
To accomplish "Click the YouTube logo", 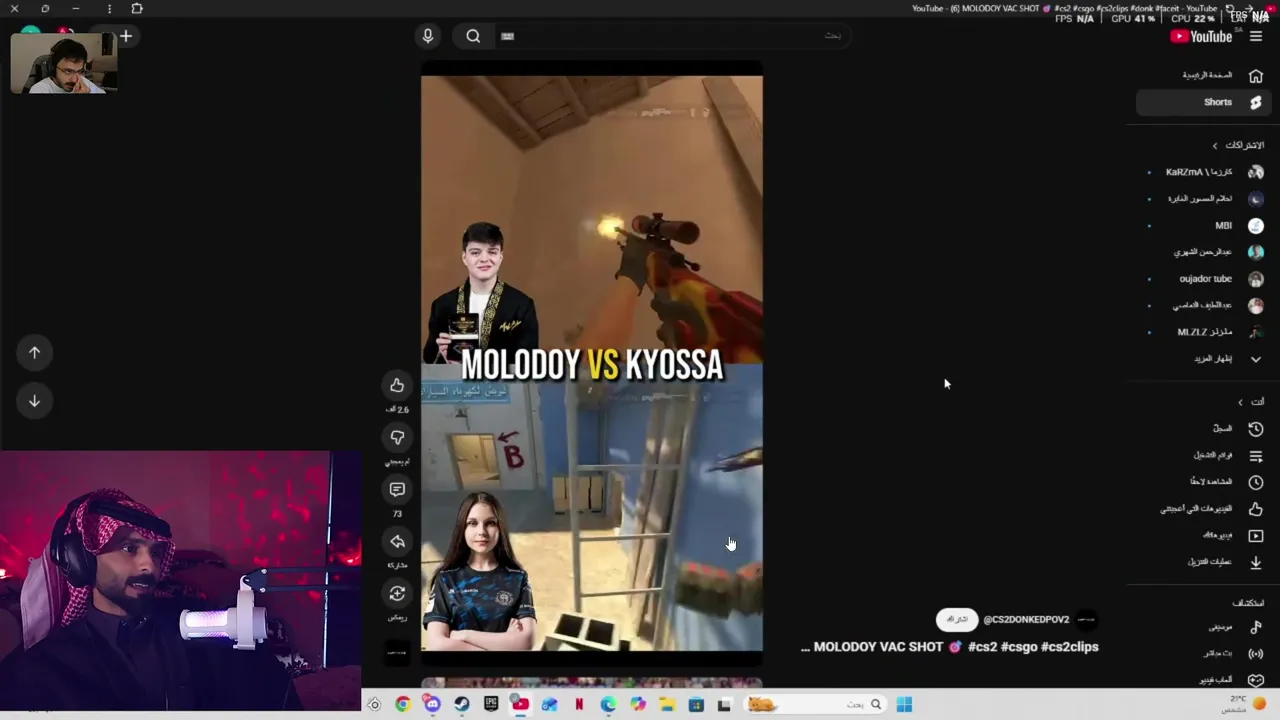I will (x=1202, y=37).
